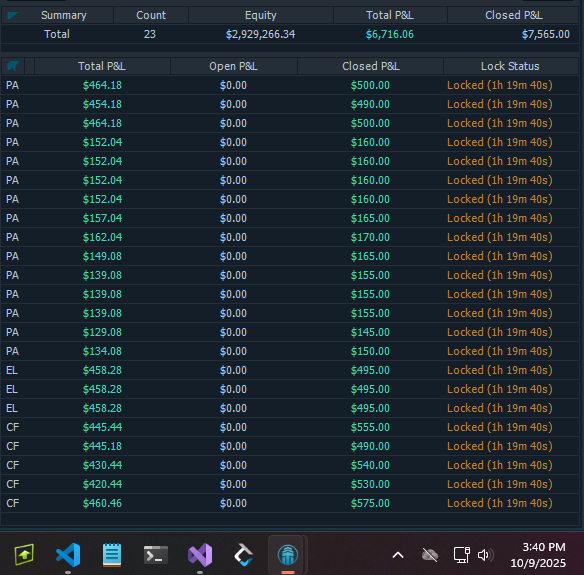Sort by the Equity column header
584x575 pixels.
(261, 15)
